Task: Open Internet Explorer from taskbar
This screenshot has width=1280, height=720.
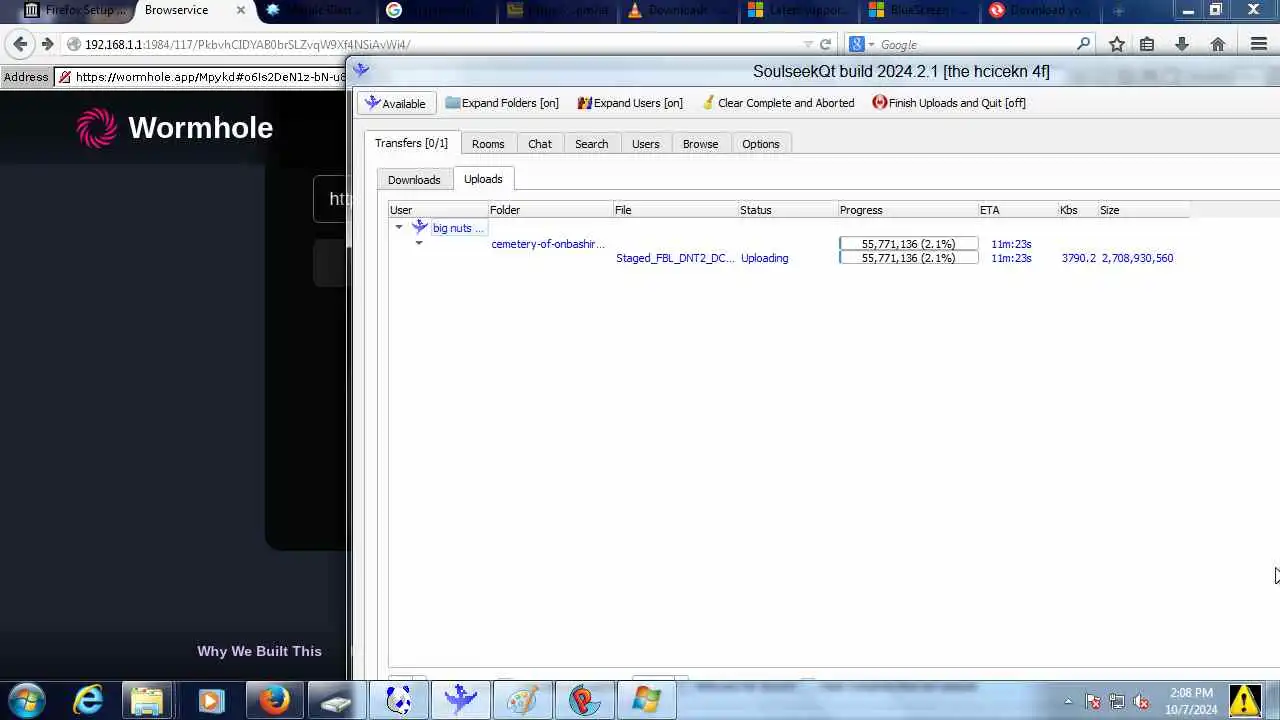Action: coord(88,700)
